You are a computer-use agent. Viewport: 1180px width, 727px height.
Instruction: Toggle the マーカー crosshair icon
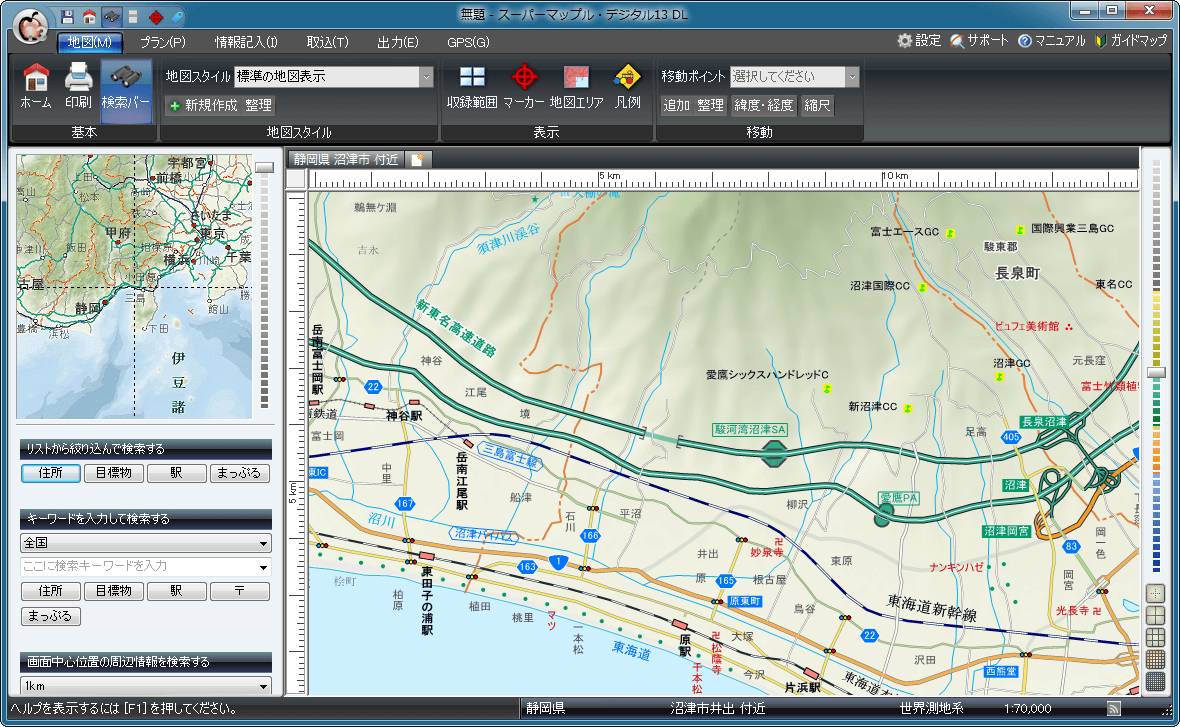click(524, 87)
